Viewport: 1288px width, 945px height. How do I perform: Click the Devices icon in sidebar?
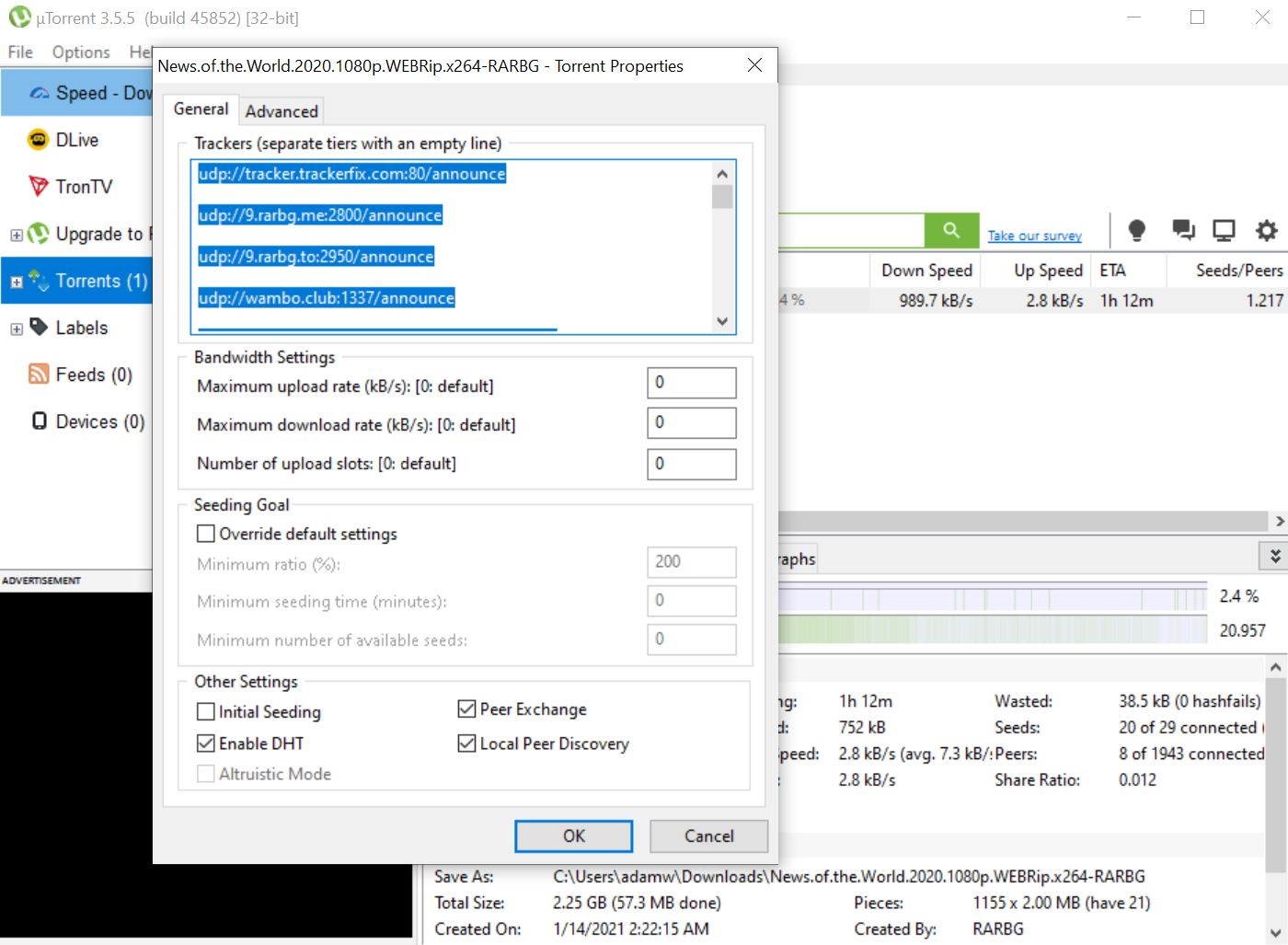coord(39,421)
